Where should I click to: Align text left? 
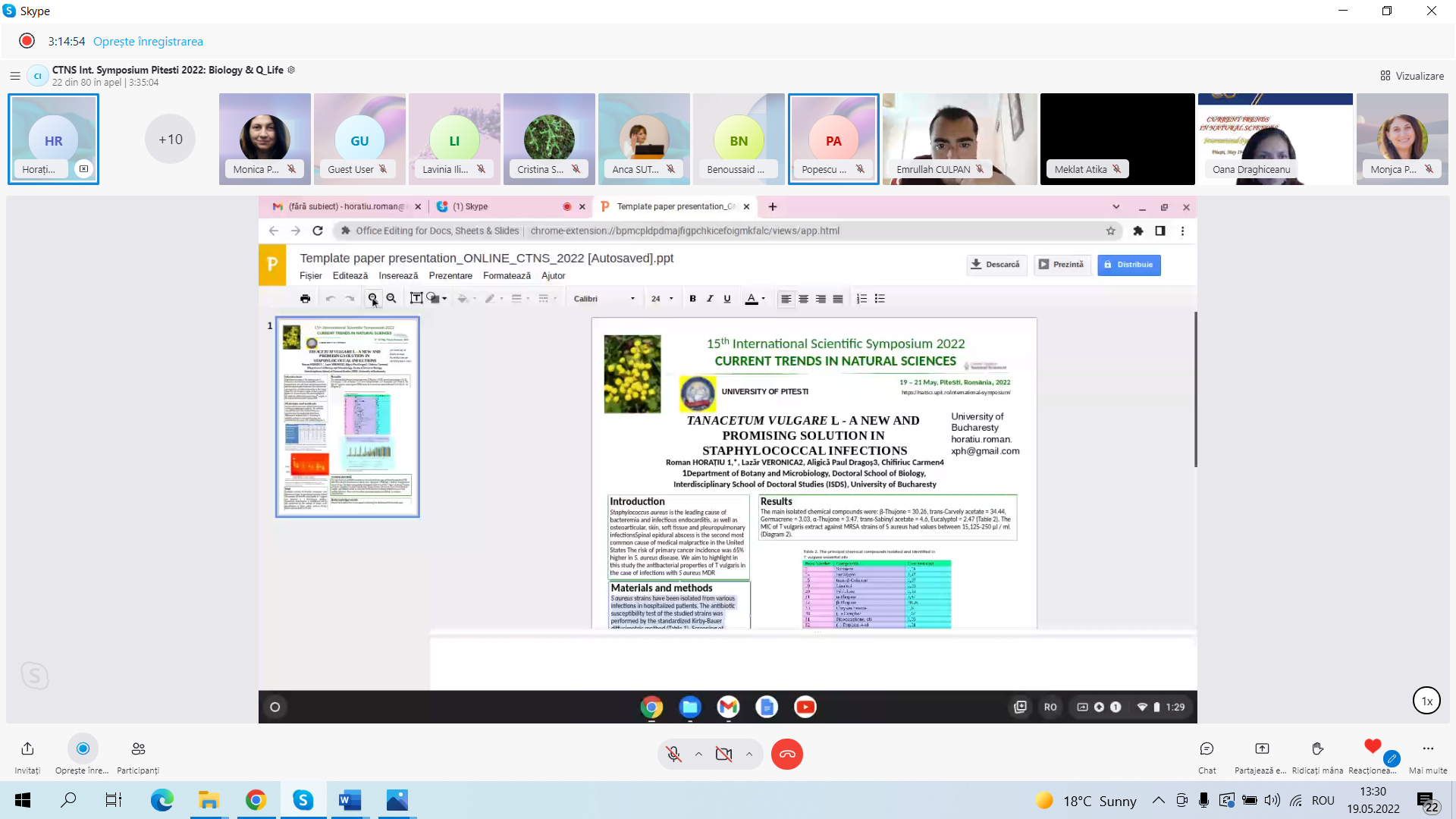(x=786, y=299)
